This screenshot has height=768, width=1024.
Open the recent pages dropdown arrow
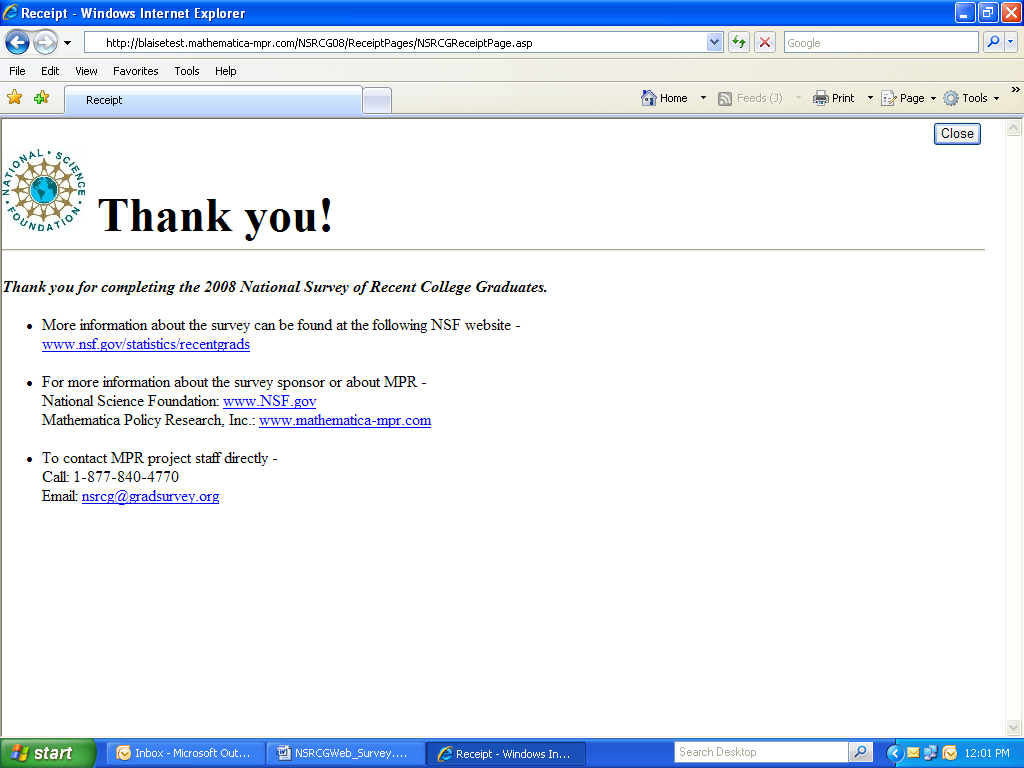coord(67,43)
